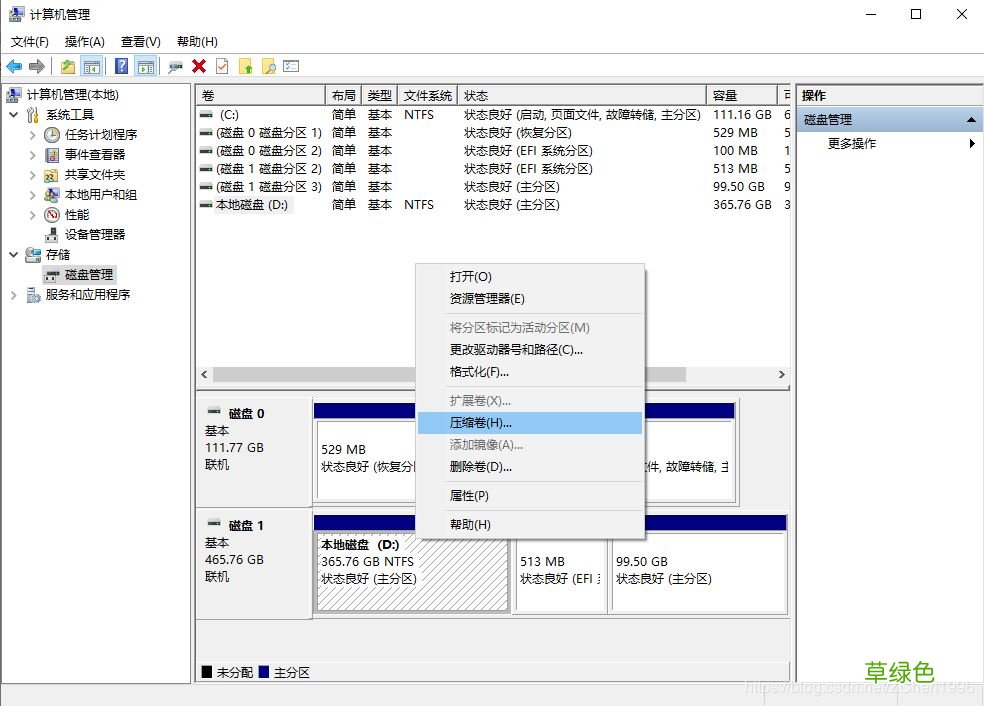This screenshot has height=706, width=984.
Task: Toggle the Action pane visibility icon
Action: point(146,66)
